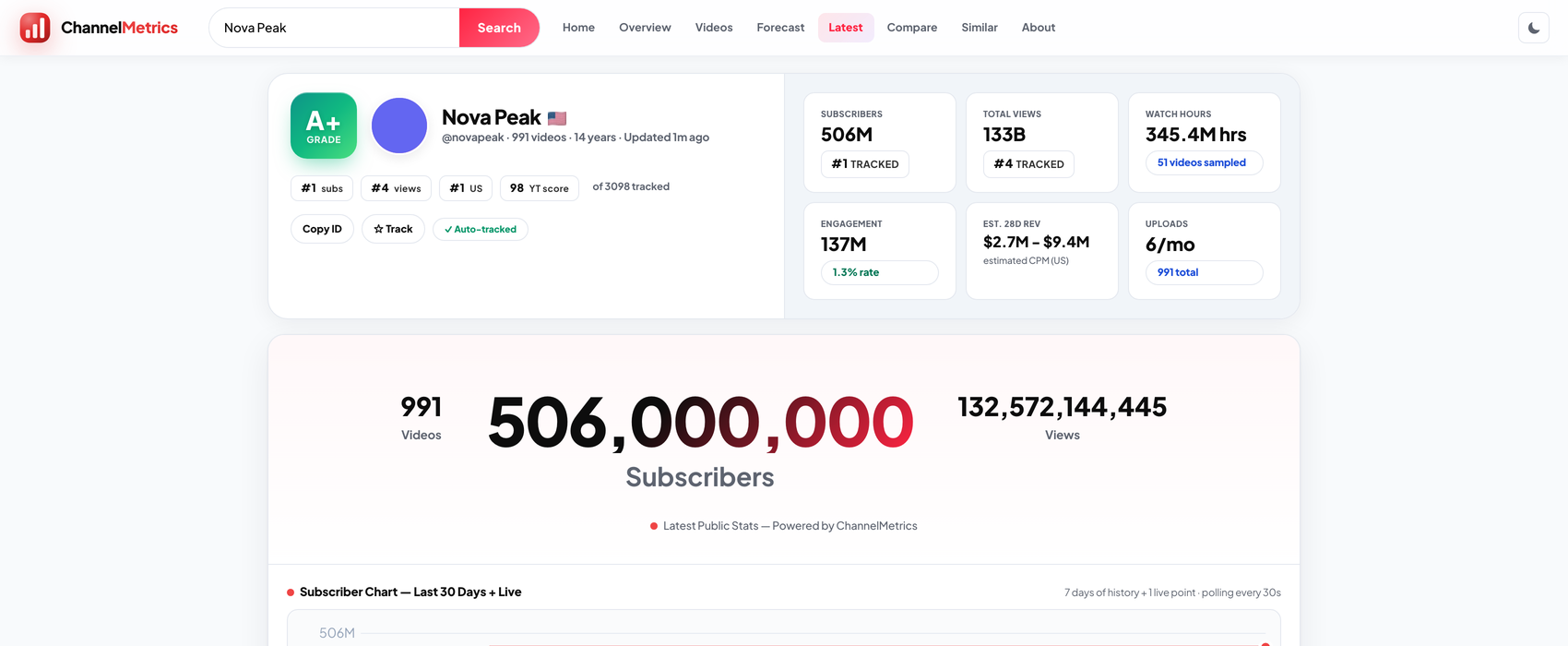This screenshot has height=646, width=1568.
Task: Open the About nav item
Action: pos(1039,28)
